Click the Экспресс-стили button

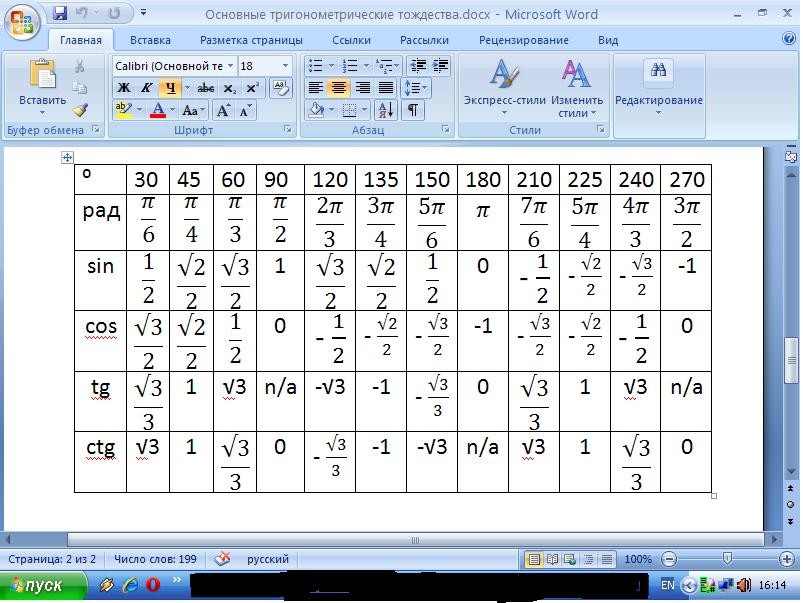click(504, 87)
